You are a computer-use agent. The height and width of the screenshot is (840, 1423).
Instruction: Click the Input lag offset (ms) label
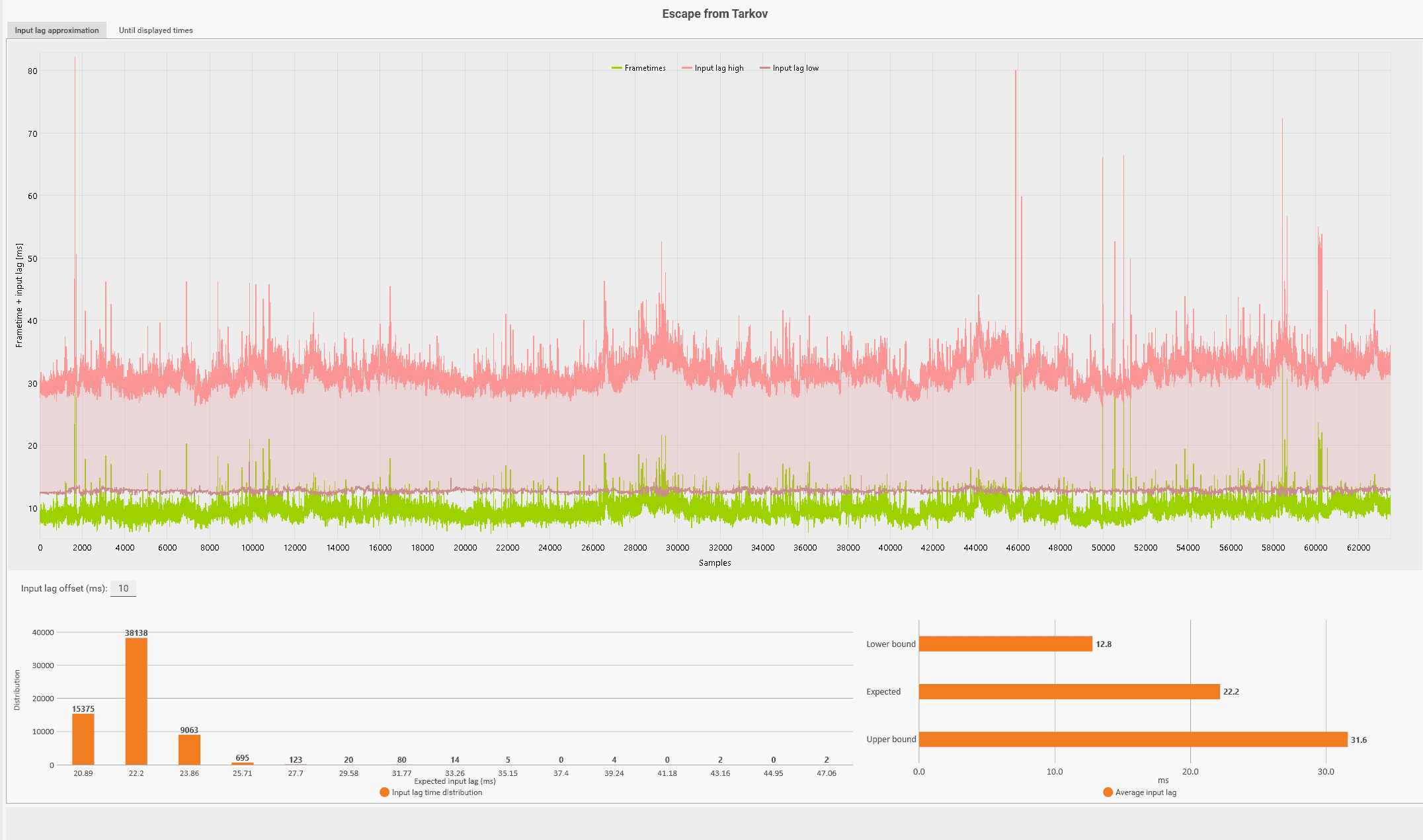(64, 588)
